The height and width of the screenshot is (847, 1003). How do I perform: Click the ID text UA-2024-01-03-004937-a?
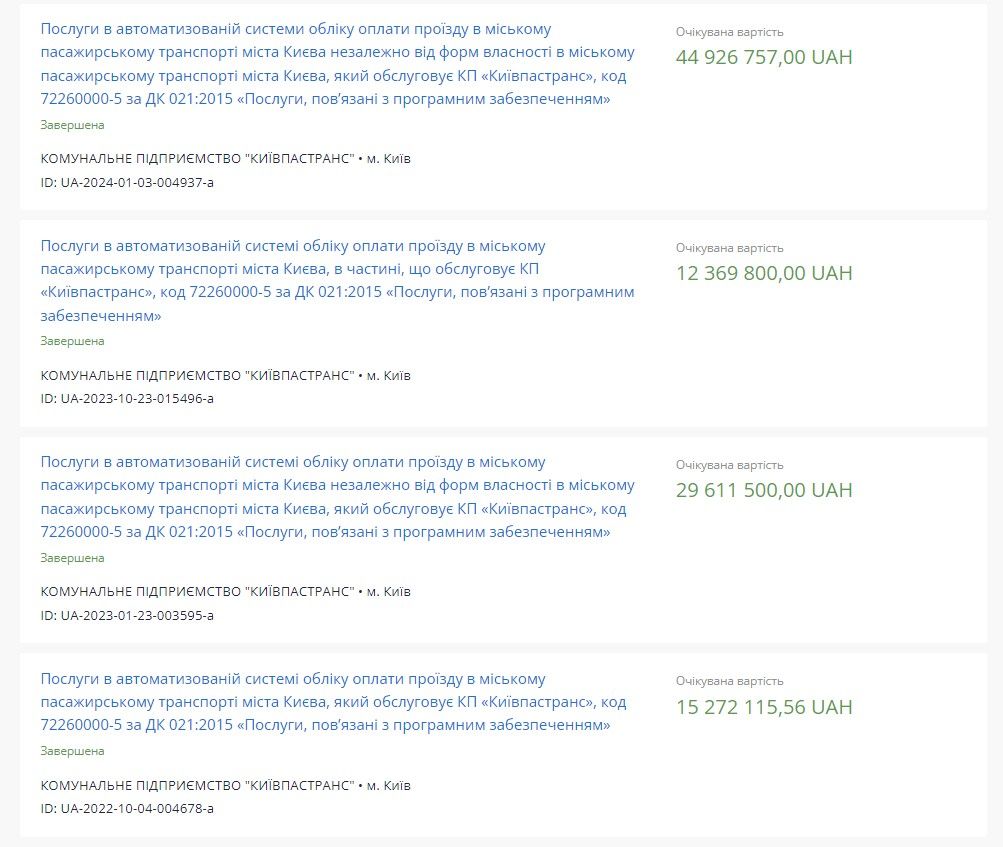pos(127,182)
